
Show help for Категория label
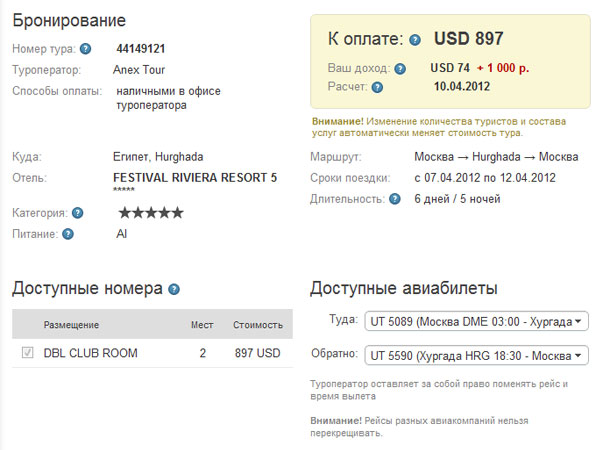click(x=78, y=213)
